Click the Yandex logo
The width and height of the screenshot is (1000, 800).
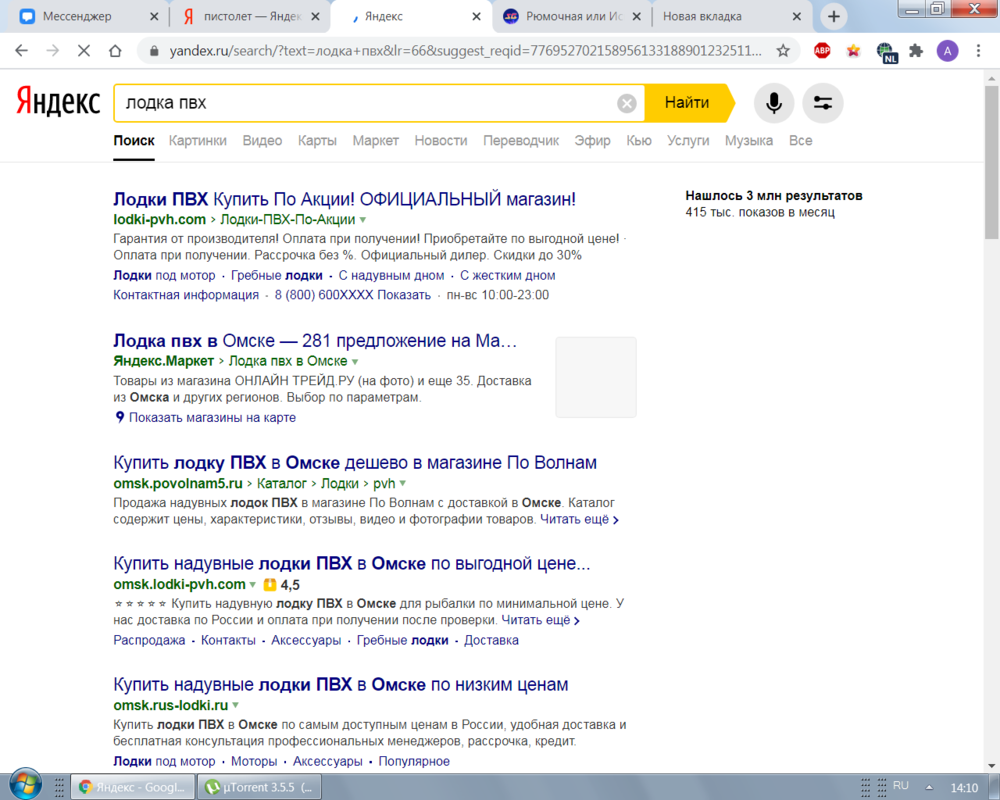tap(58, 102)
